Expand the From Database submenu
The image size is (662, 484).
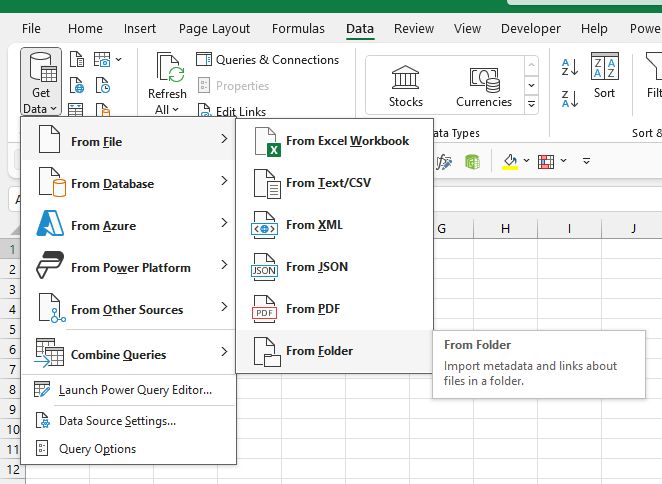(x=128, y=182)
